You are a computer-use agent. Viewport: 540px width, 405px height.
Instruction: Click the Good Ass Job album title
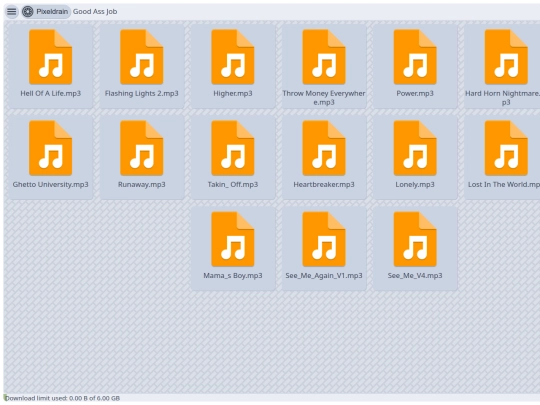click(95, 12)
